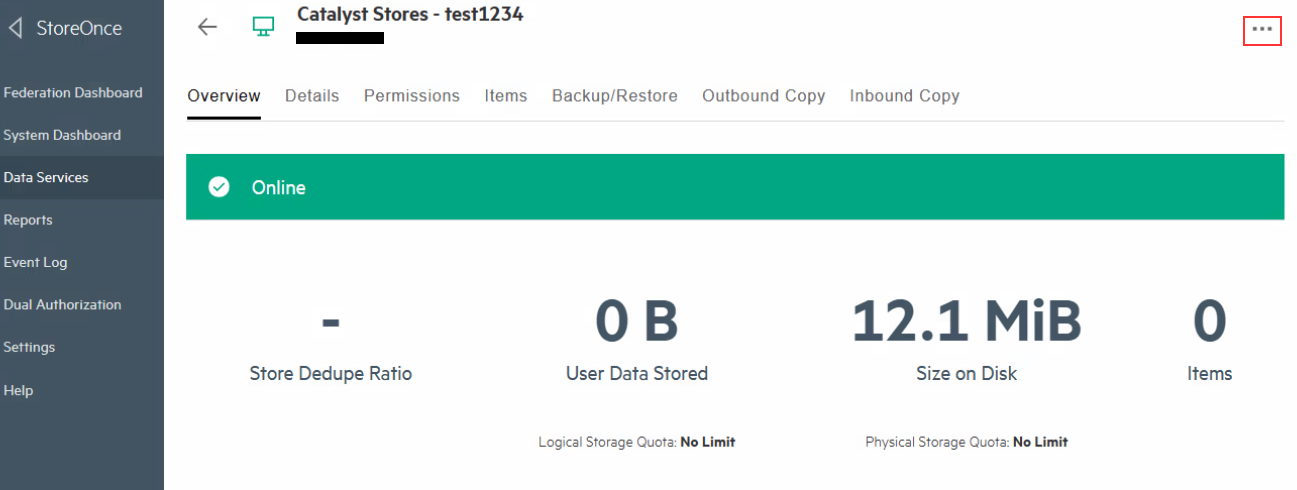This screenshot has height=490, width=1297.
Task: Navigate to Dual Authorization
Action: pyautogui.click(x=62, y=305)
